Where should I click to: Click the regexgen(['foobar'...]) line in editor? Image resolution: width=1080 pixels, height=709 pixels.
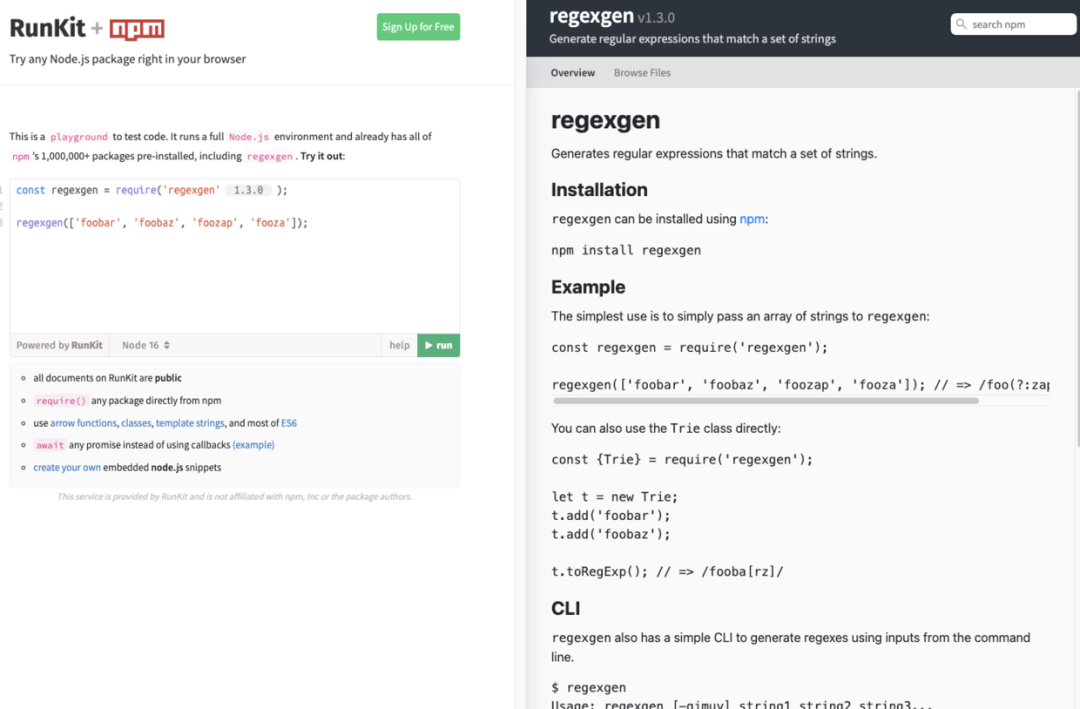click(162, 223)
